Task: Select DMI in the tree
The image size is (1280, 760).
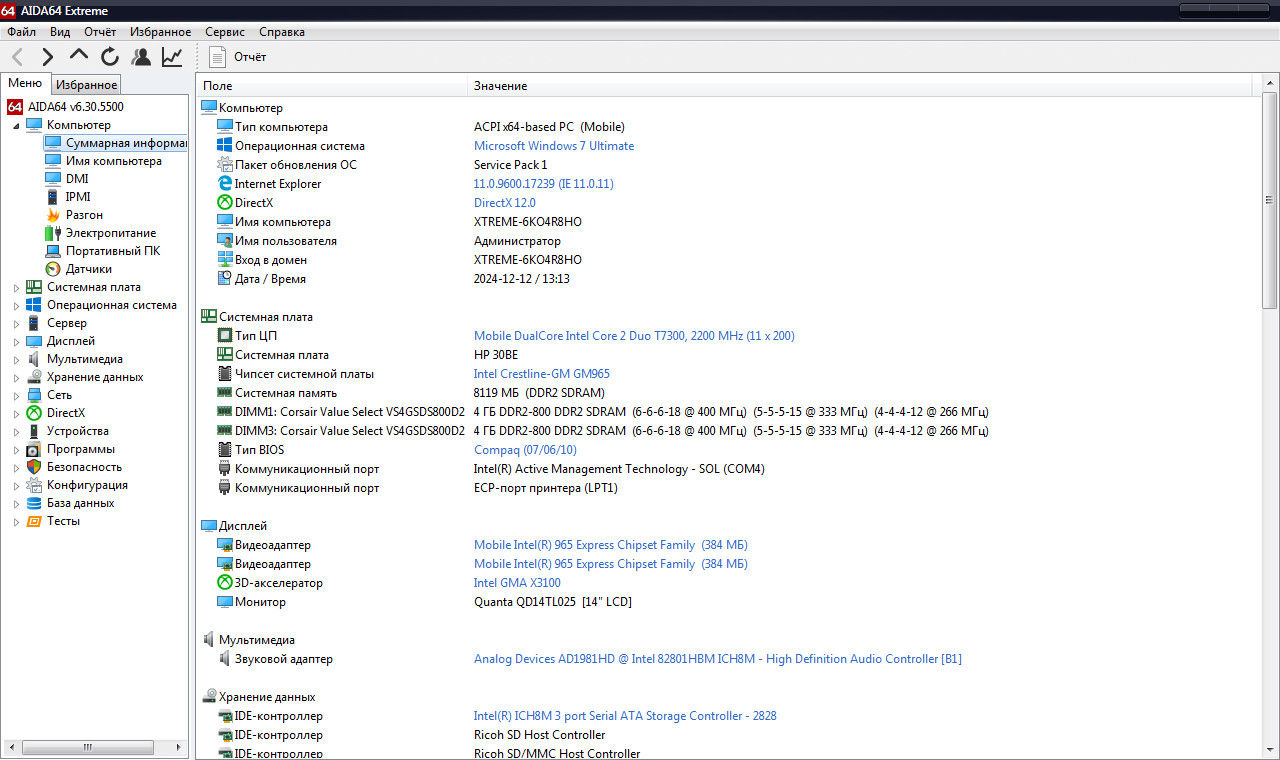Action: [77, 179]
